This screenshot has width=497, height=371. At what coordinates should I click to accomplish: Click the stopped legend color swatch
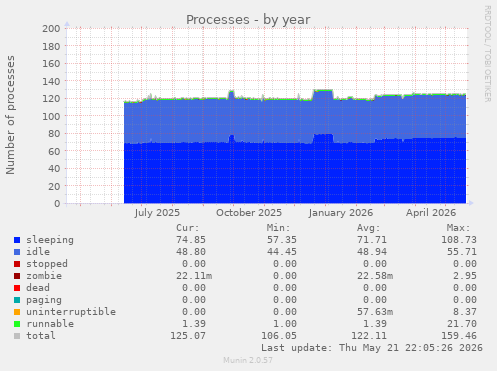point(17,264)
